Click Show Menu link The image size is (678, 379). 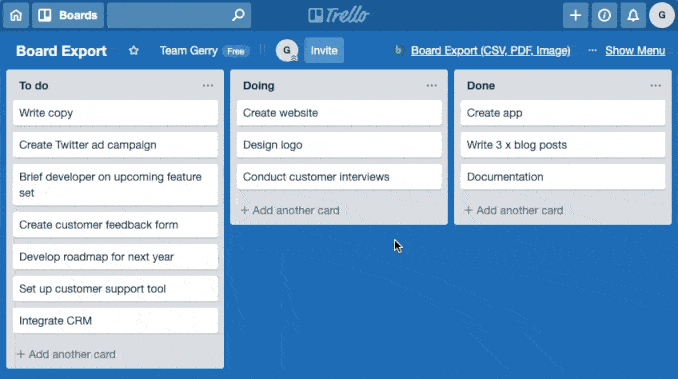[x=635, y=51]
